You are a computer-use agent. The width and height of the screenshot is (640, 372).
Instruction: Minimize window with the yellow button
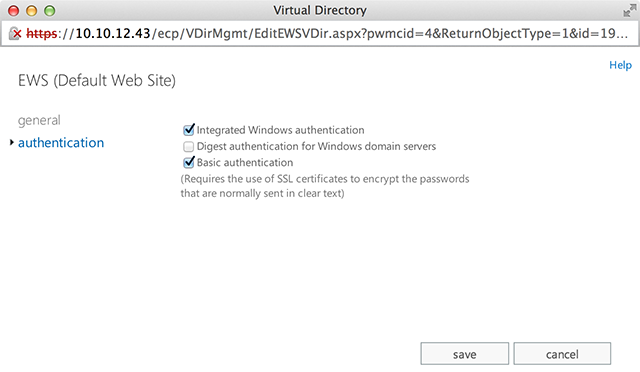click(x=31, y=11)
